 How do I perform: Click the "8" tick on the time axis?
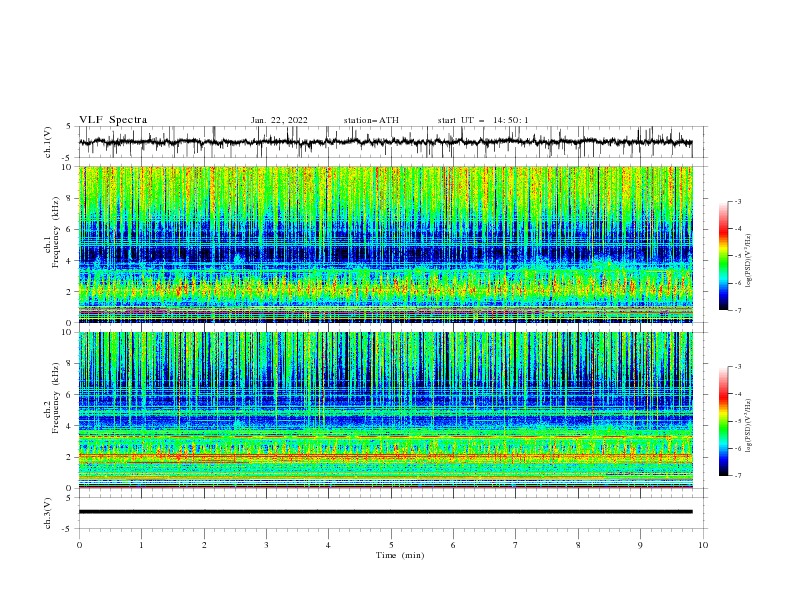(x=578, y=545)
